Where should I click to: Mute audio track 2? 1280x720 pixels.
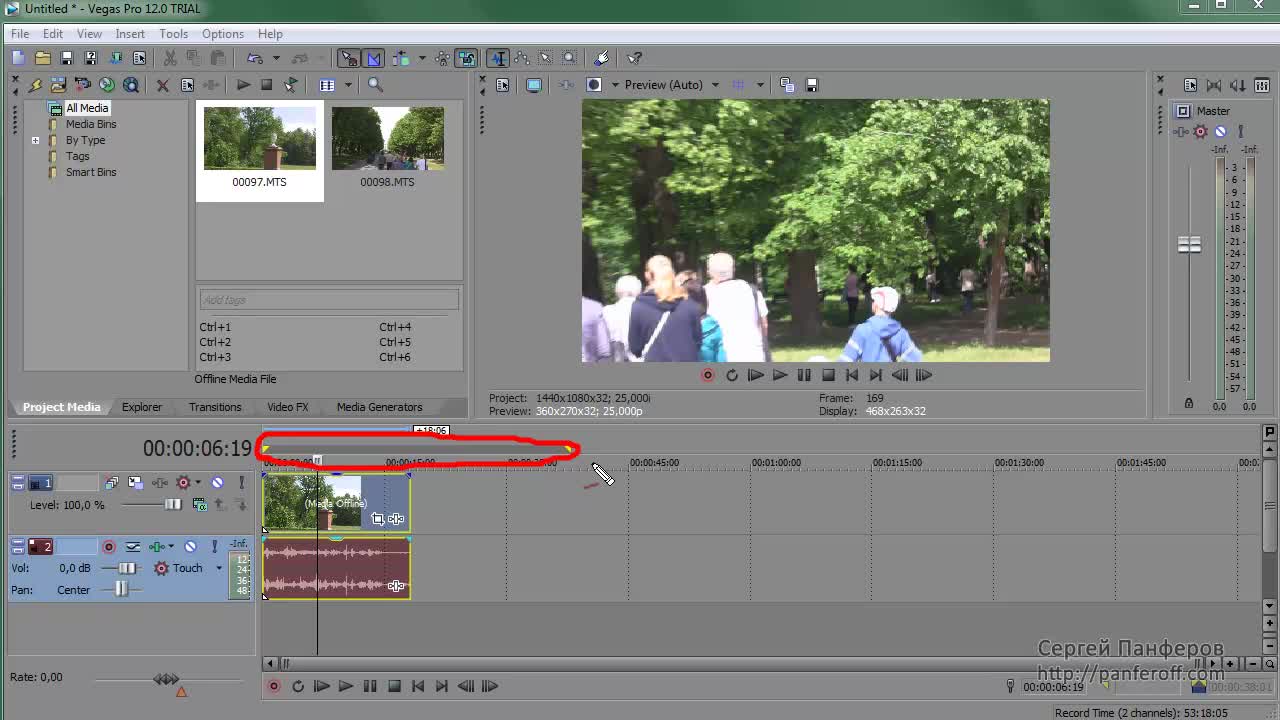tap(190, 547)
